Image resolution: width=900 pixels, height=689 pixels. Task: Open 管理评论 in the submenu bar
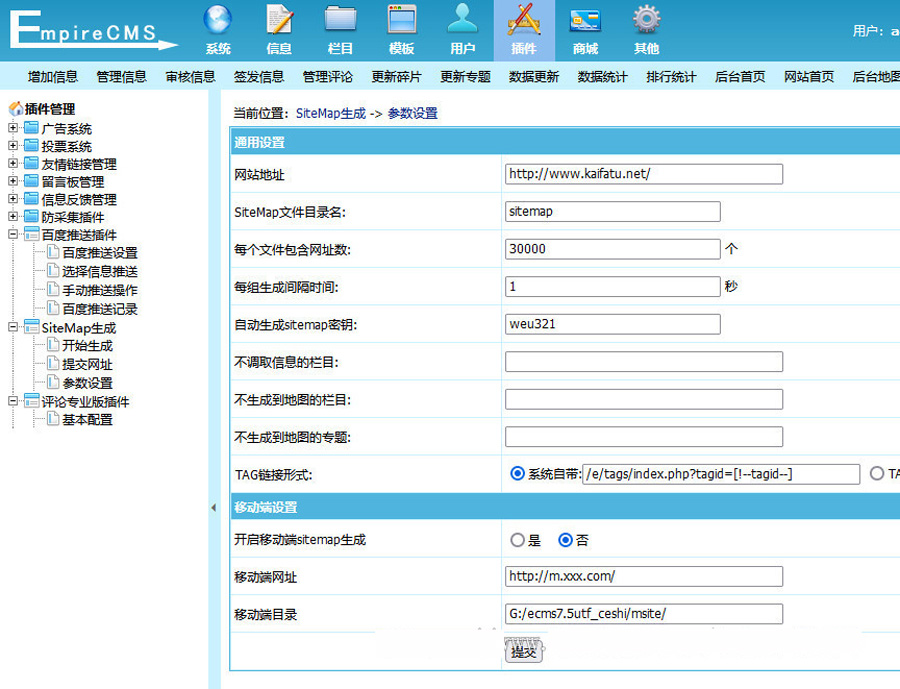[x=328, y=77]
